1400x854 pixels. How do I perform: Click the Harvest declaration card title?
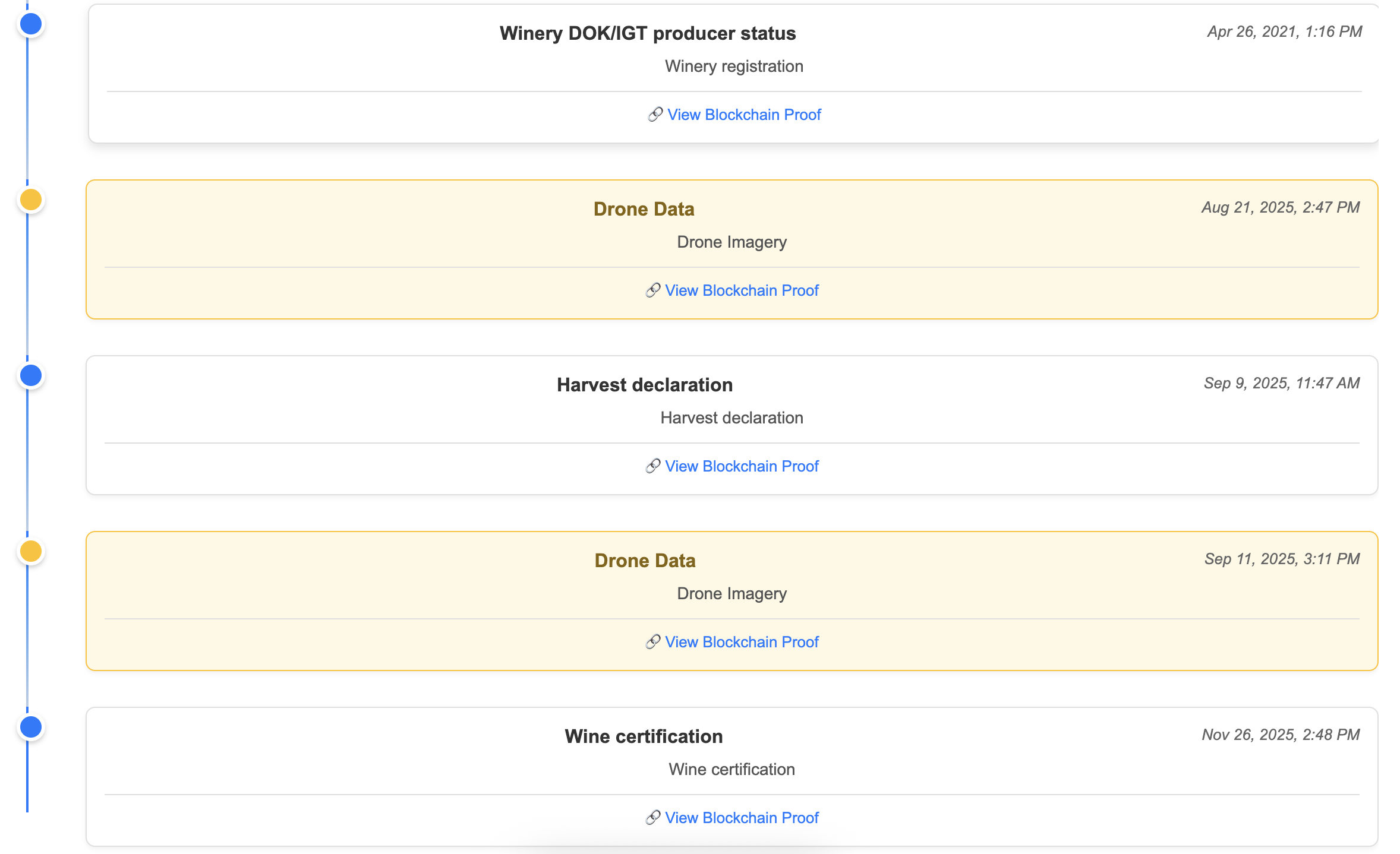tap(644, 385)
